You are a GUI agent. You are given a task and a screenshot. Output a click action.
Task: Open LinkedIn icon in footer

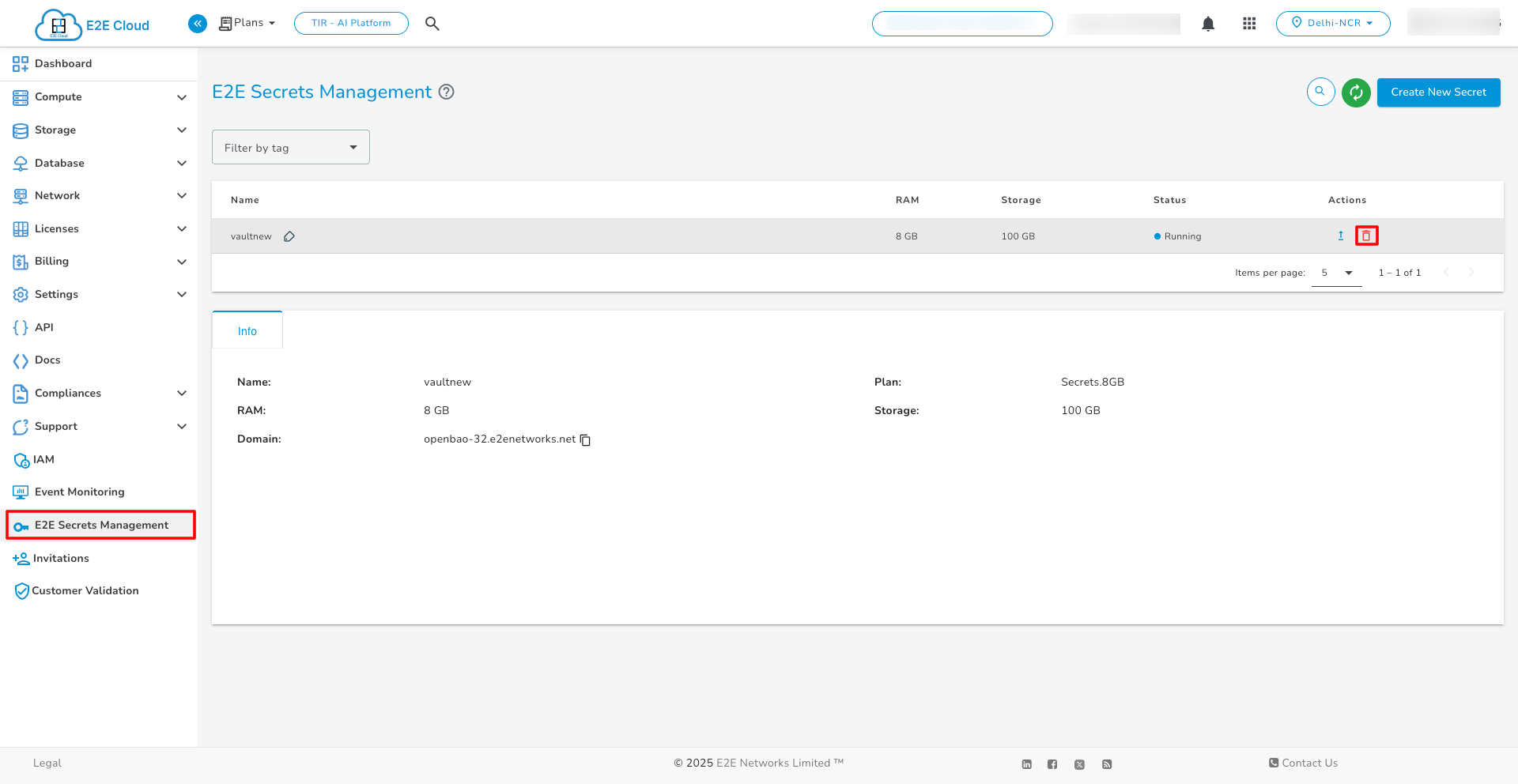point(1026,764)
